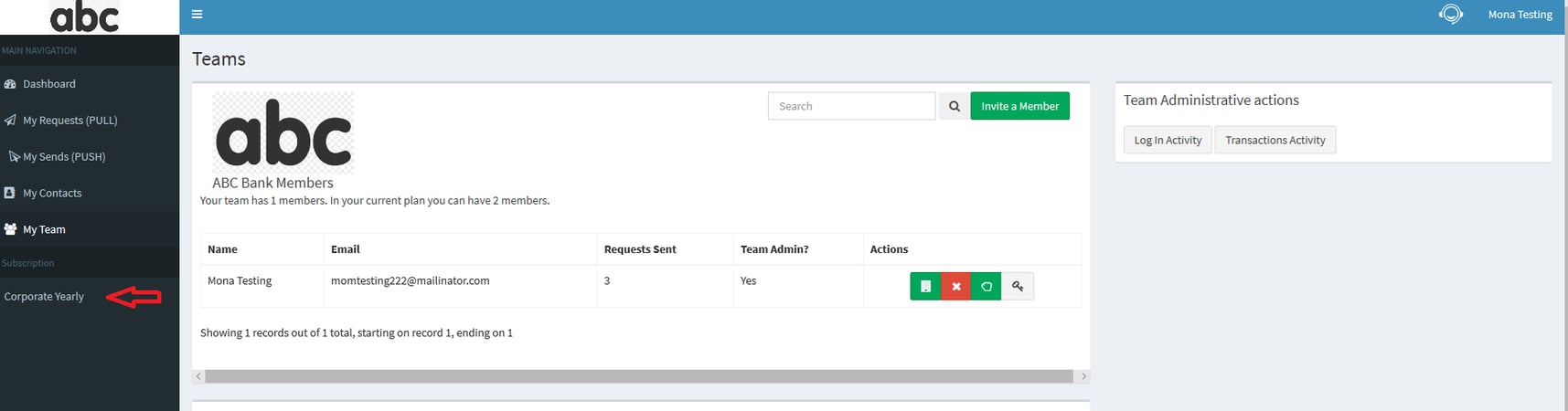Click the Yes value in Team Admin column
This screenshot has width=1568, height=411.
pyautogui.click(x=748, y=280)
